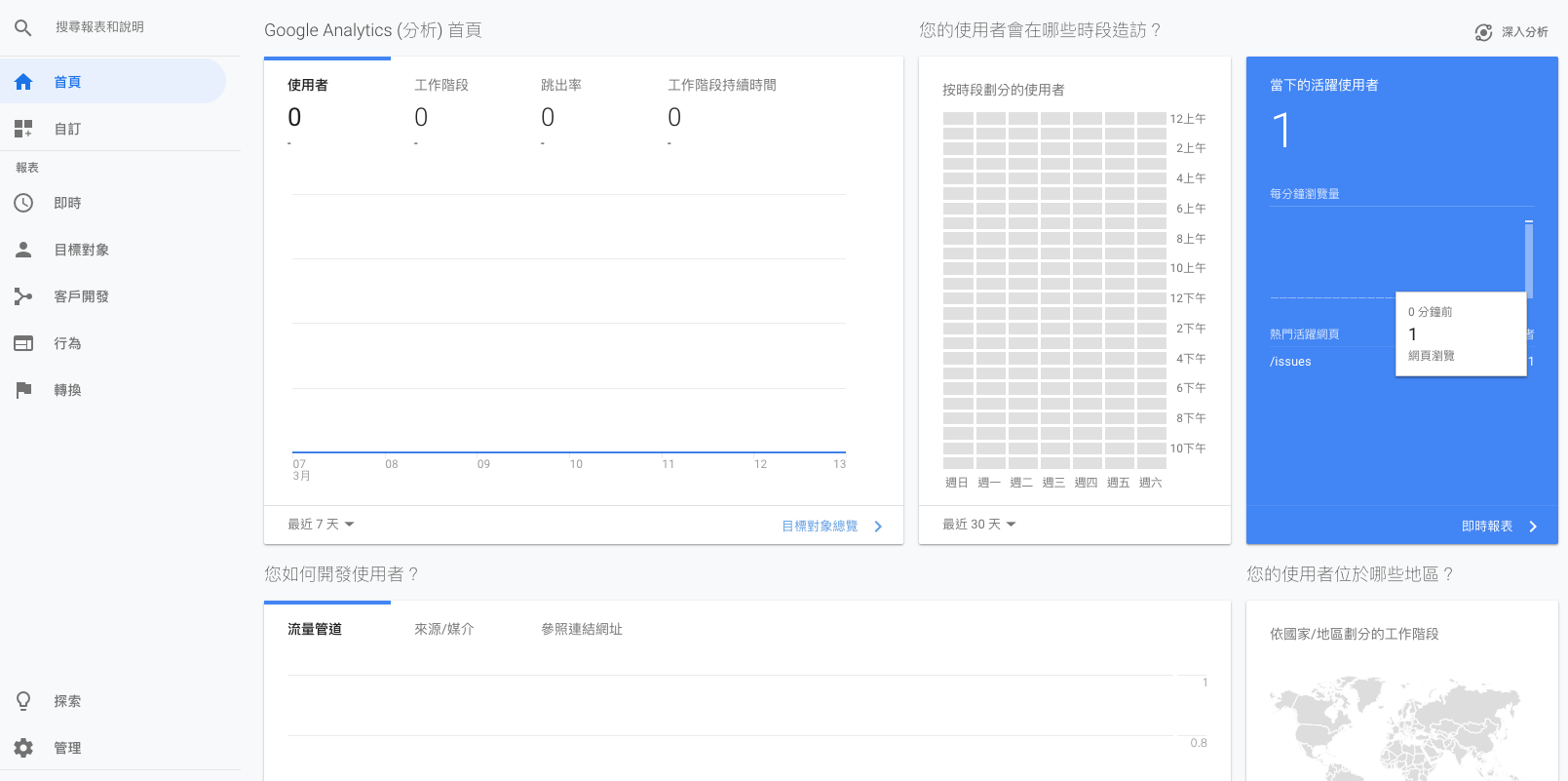This screenshot has width=1568, height=781.
Task: Expand the 最近 7 天 date range dropdown
Action: point(321,525)
